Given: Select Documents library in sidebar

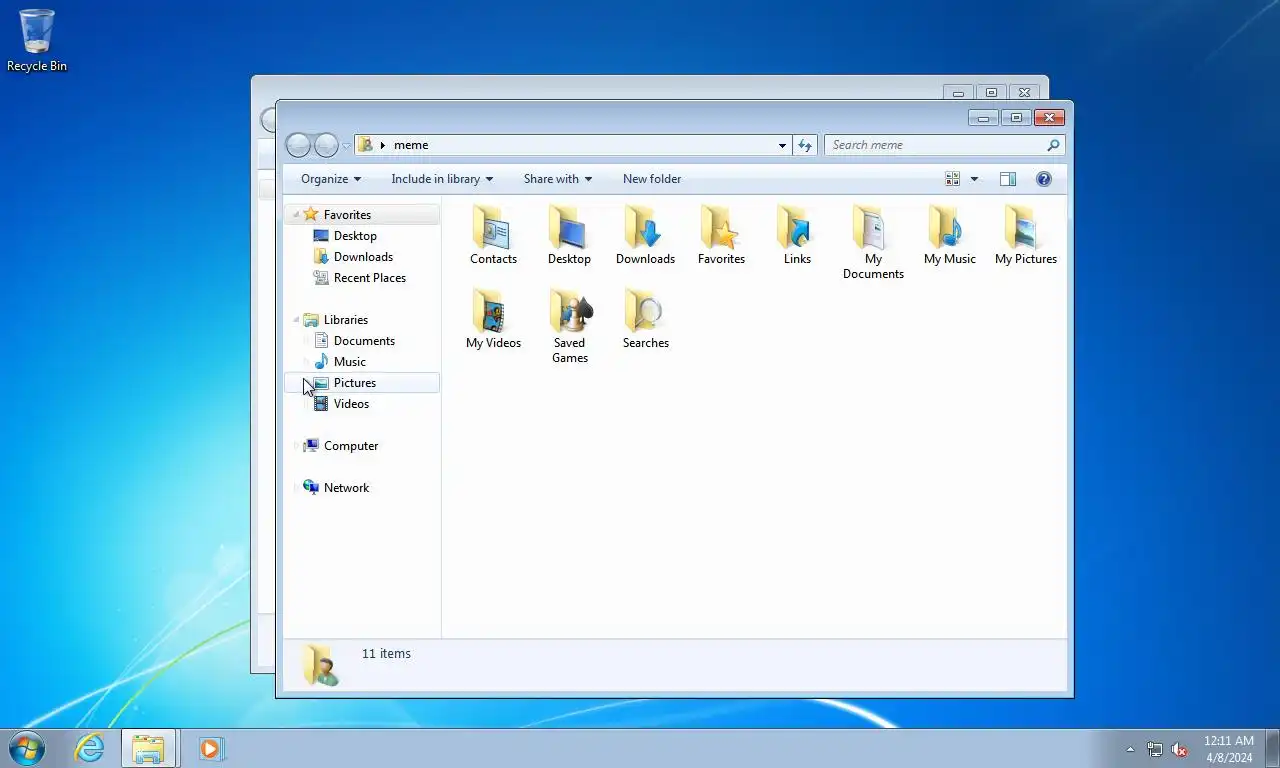Looking at the screenshot, I should pos(364,341).
